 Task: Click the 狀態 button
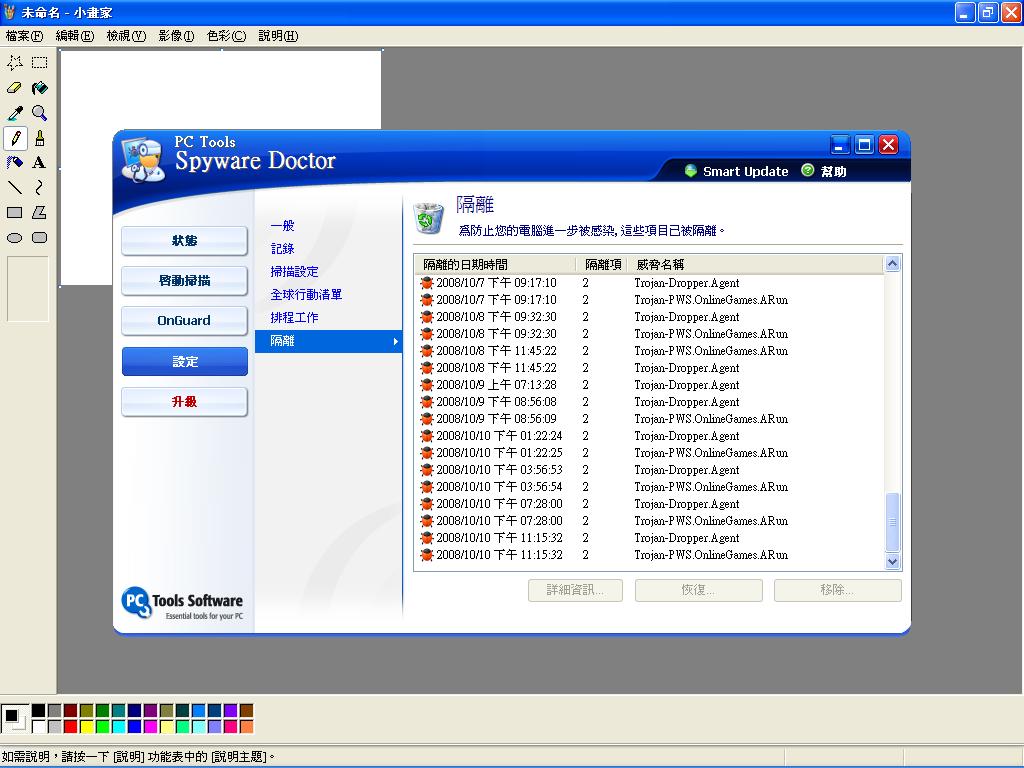(x=185, y=241)
